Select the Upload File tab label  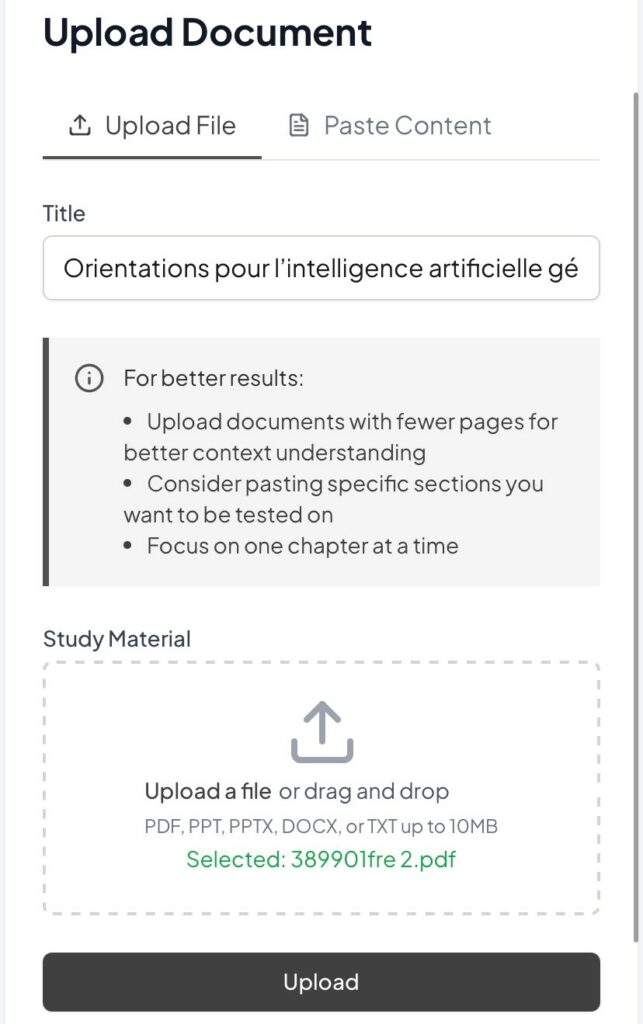pos(170,126)
